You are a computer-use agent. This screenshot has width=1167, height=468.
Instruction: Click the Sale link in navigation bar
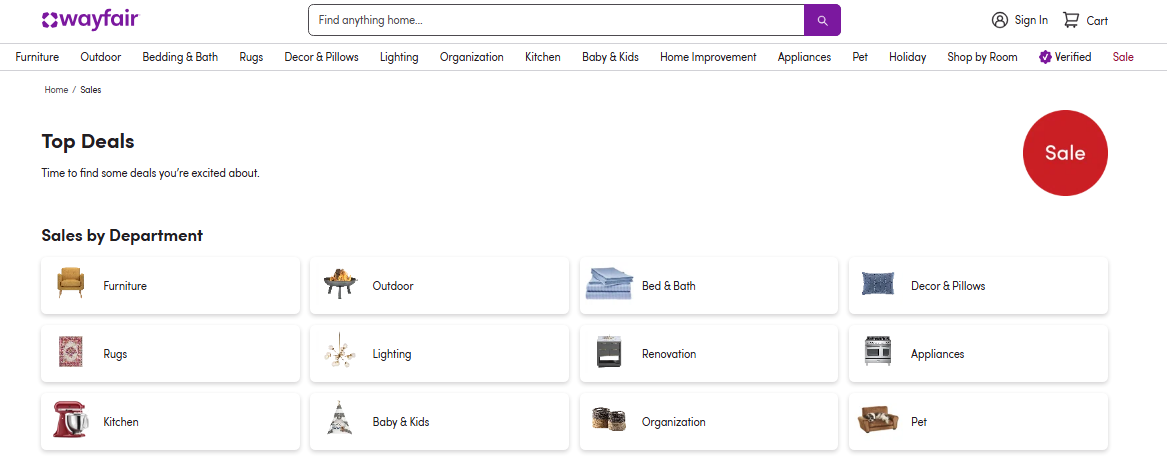[x=1123, y=57]
